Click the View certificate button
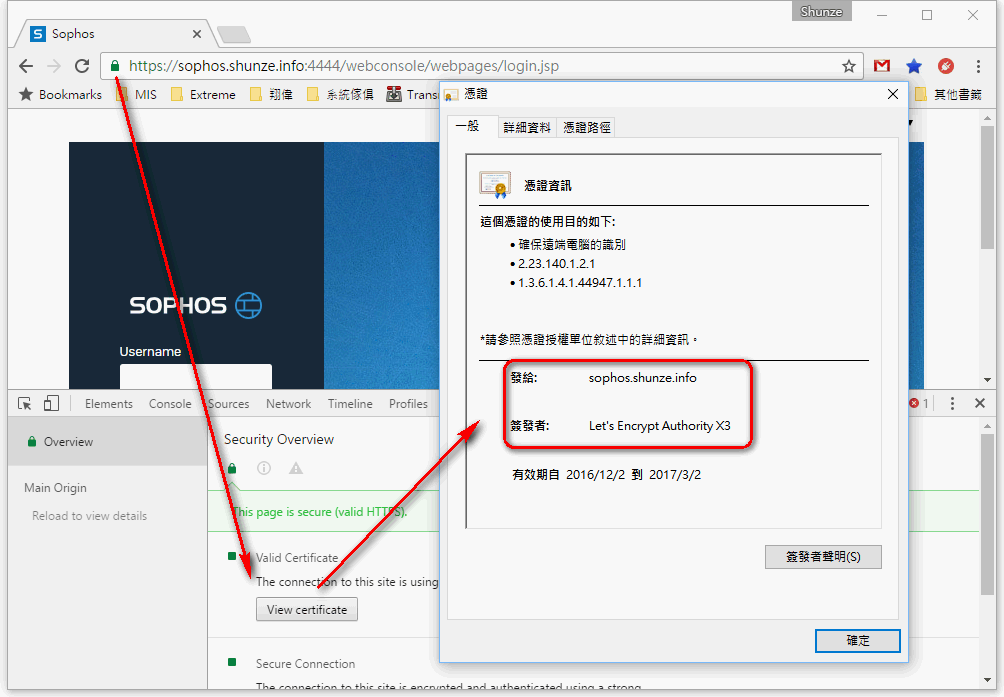 click(307, 609)
